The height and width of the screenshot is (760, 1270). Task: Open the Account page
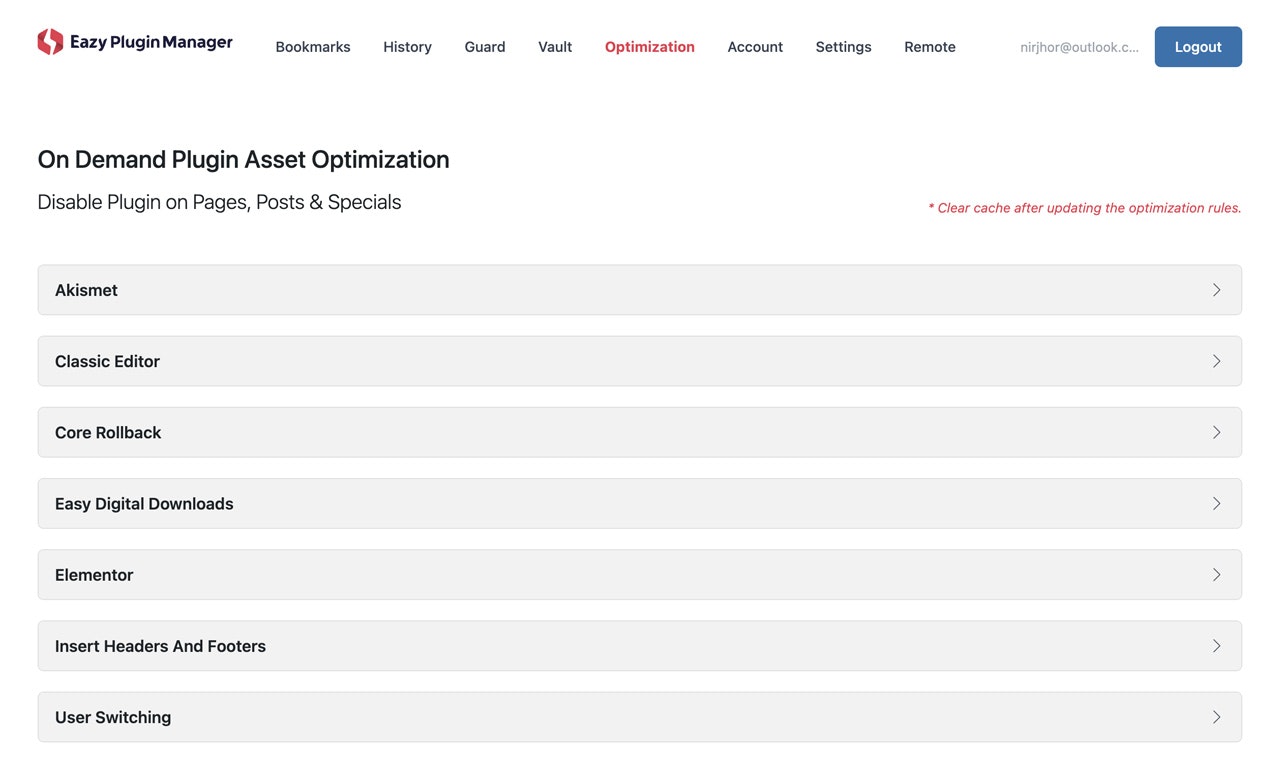pyautogui.click(x=755, y=47)
